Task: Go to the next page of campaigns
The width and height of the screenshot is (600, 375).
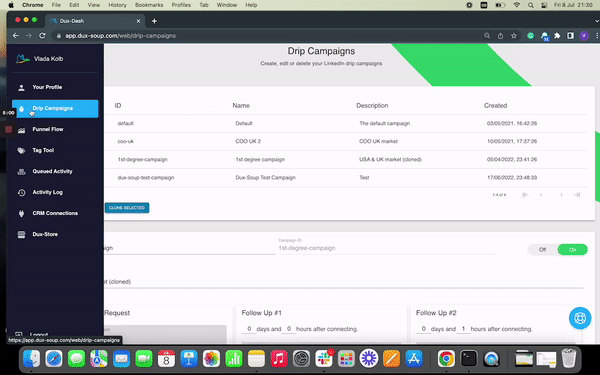Action: click(561, 195)
